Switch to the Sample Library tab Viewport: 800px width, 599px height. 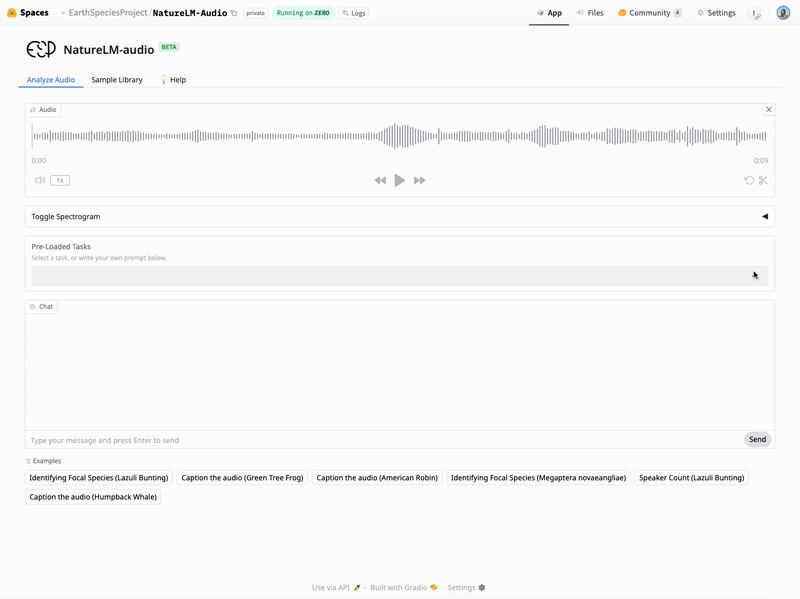[116, 79]
